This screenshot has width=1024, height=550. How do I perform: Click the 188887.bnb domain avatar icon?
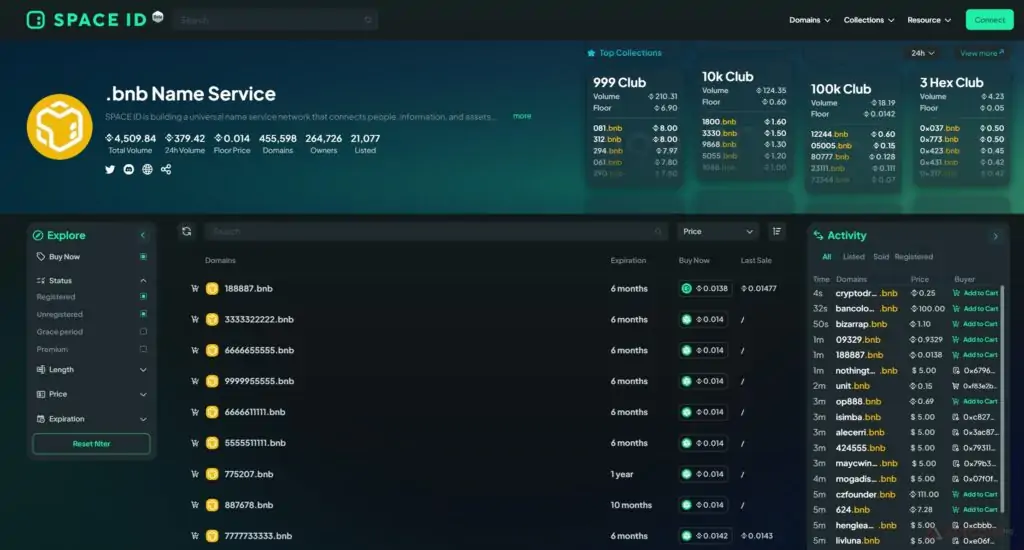point(212,288)
